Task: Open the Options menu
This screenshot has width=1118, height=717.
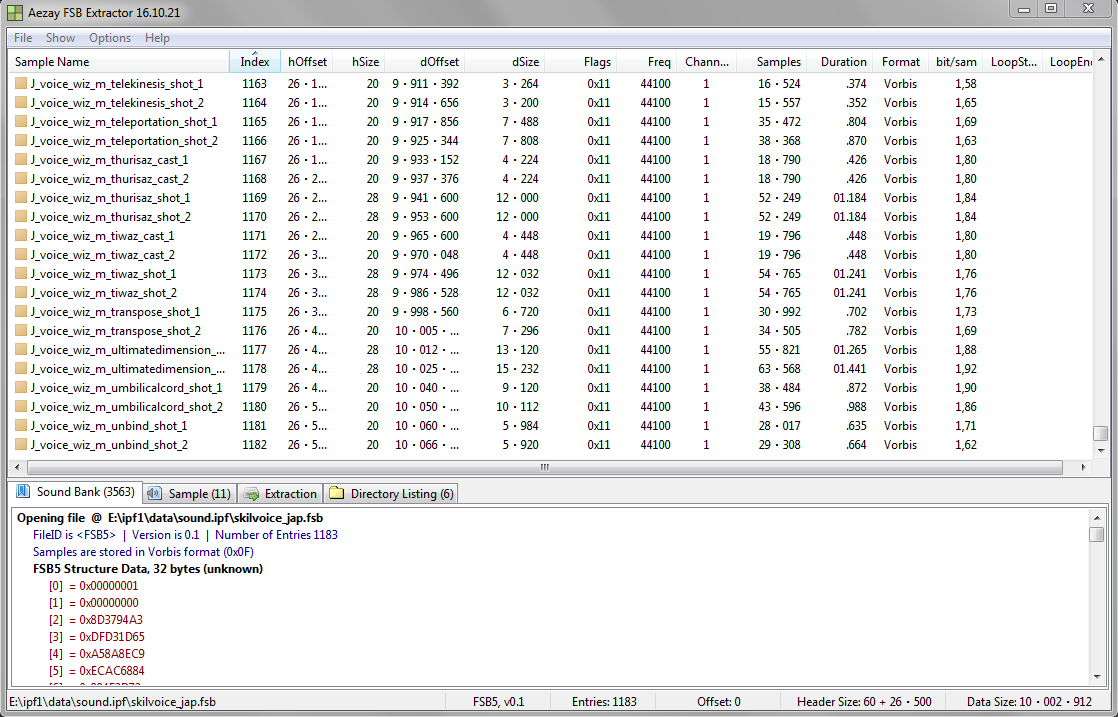Action: point(110,38)
